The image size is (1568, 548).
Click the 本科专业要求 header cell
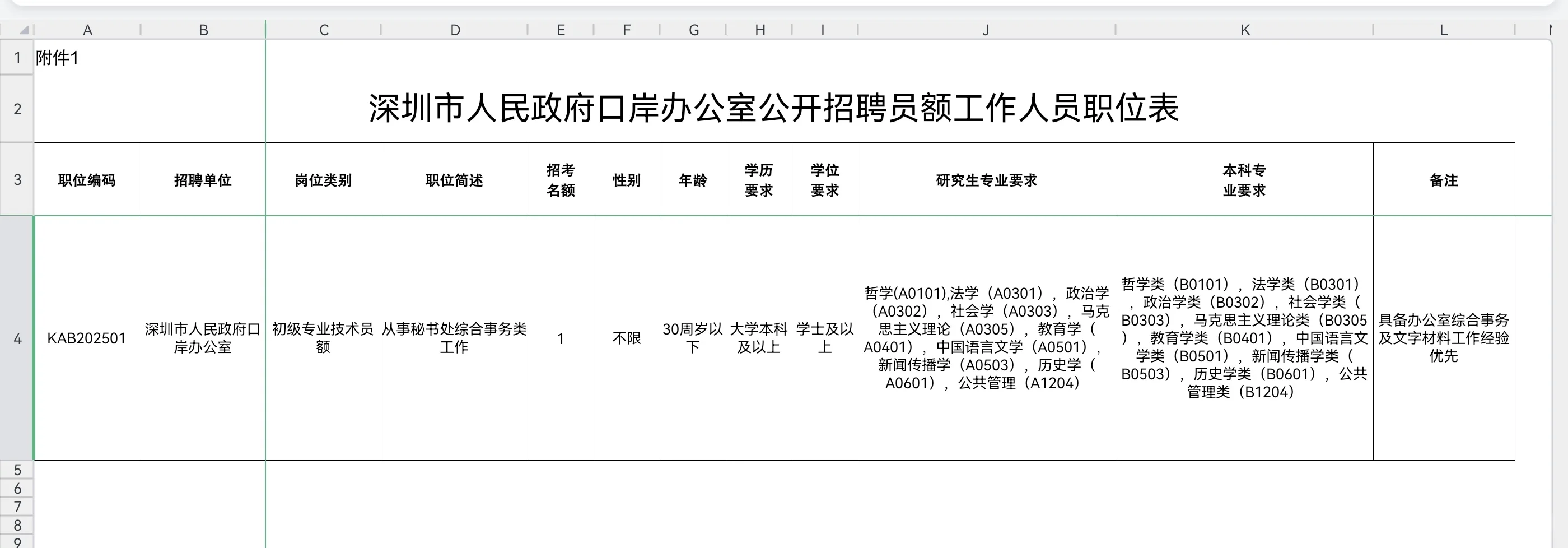pyautogui.click(x=1245, y=180)
